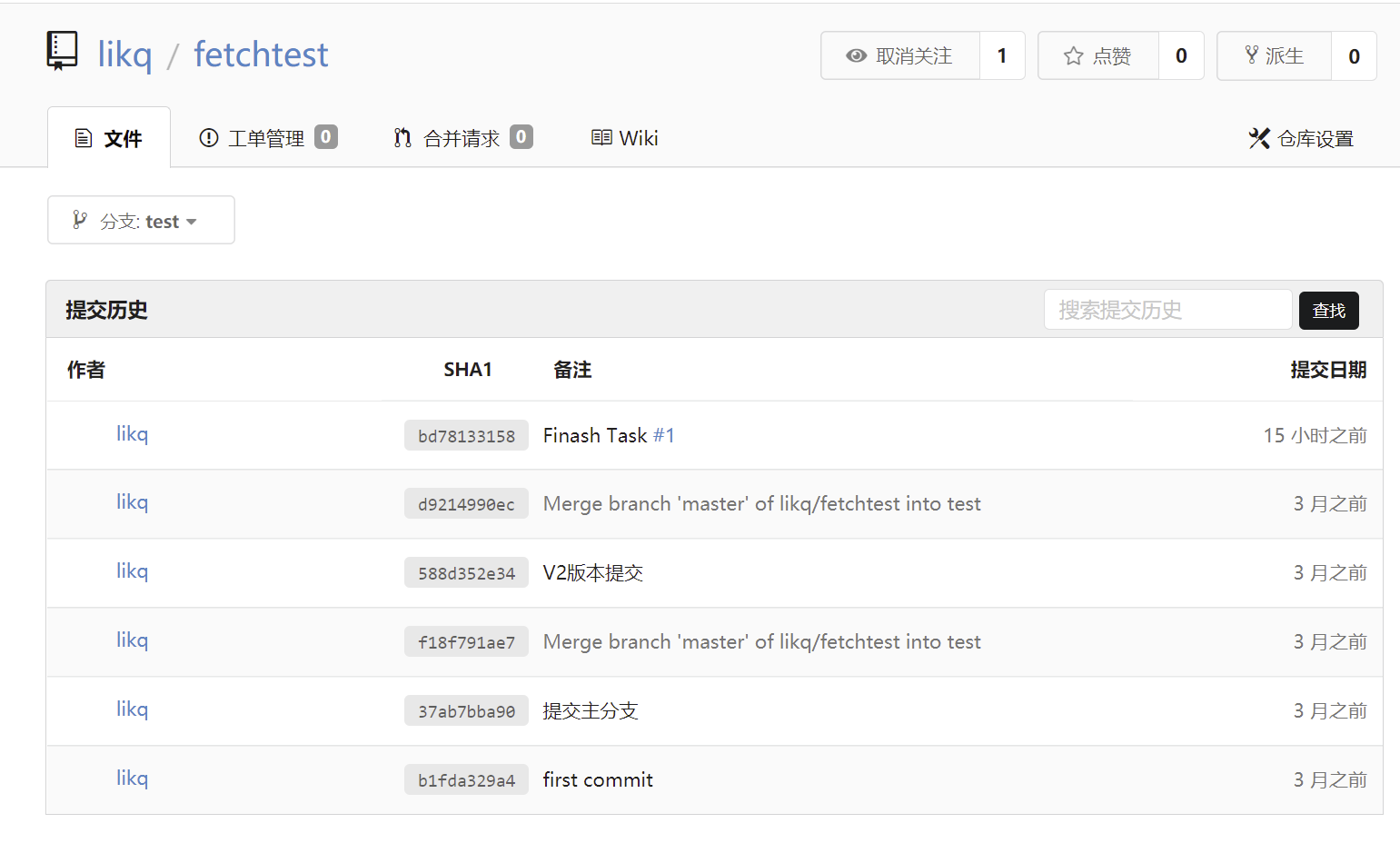Focus the 搜索提交历史 search field

[1167, 311]
